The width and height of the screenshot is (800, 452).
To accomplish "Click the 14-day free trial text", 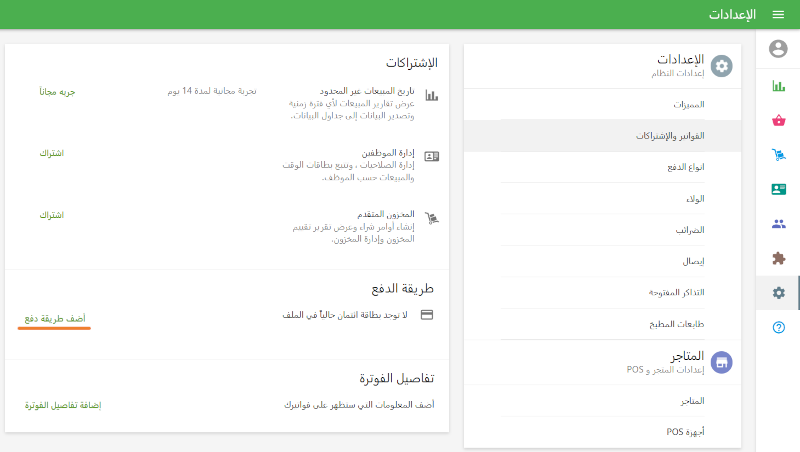I will pos(212,91).
